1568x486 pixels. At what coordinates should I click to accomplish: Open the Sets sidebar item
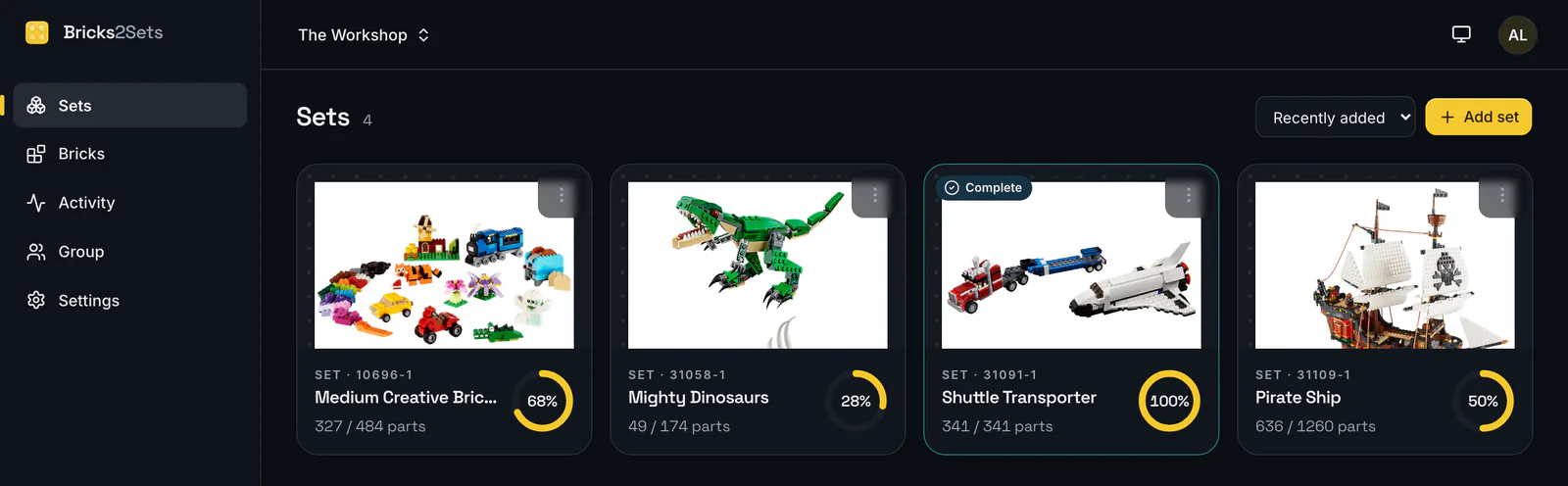tap(130, 106)
